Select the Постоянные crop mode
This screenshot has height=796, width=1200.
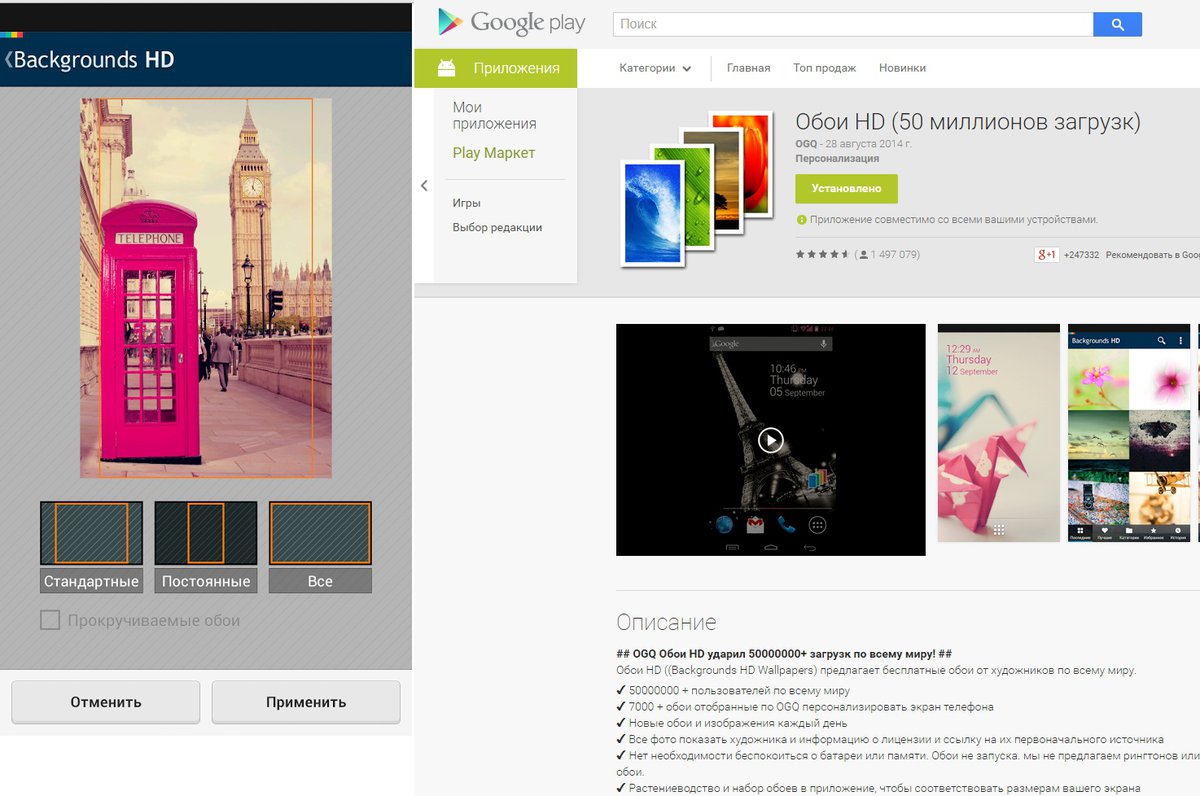tap(205, 545)
